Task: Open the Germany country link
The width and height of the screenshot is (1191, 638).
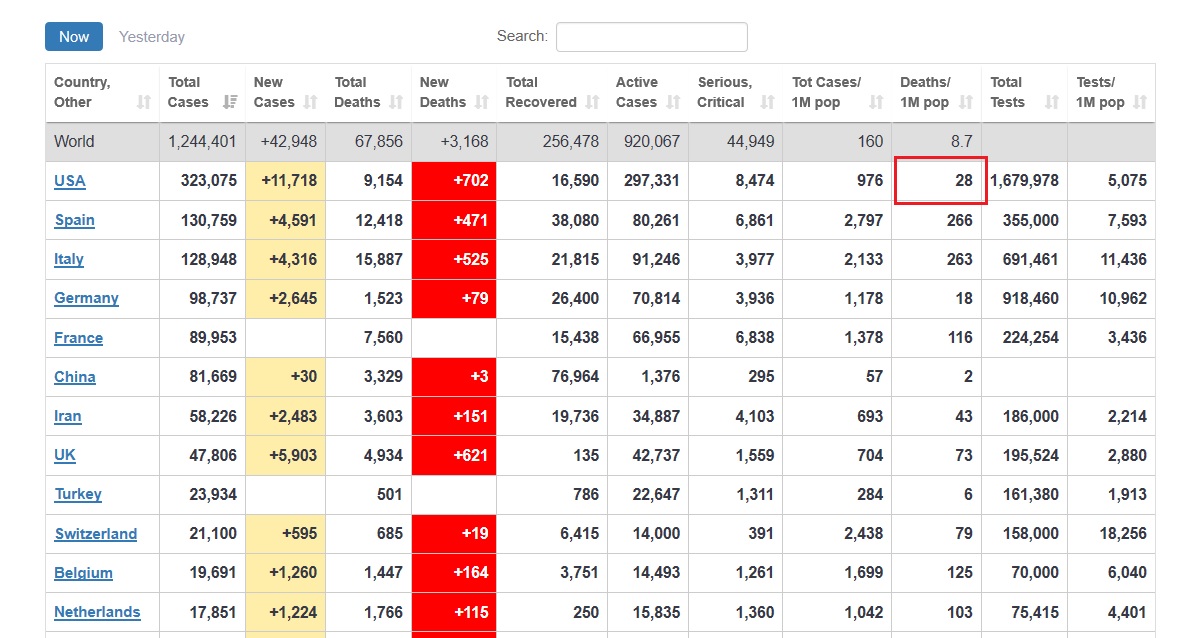Action: [x=87, y=298]
